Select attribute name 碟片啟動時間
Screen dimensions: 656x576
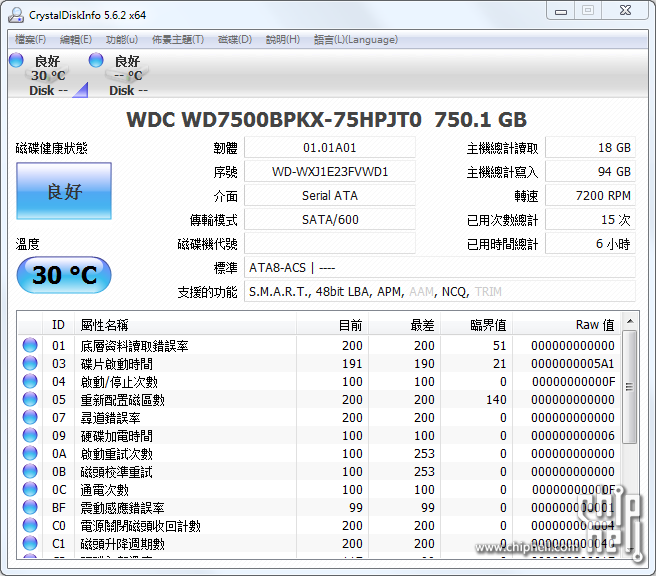click(x=117, y=364)
